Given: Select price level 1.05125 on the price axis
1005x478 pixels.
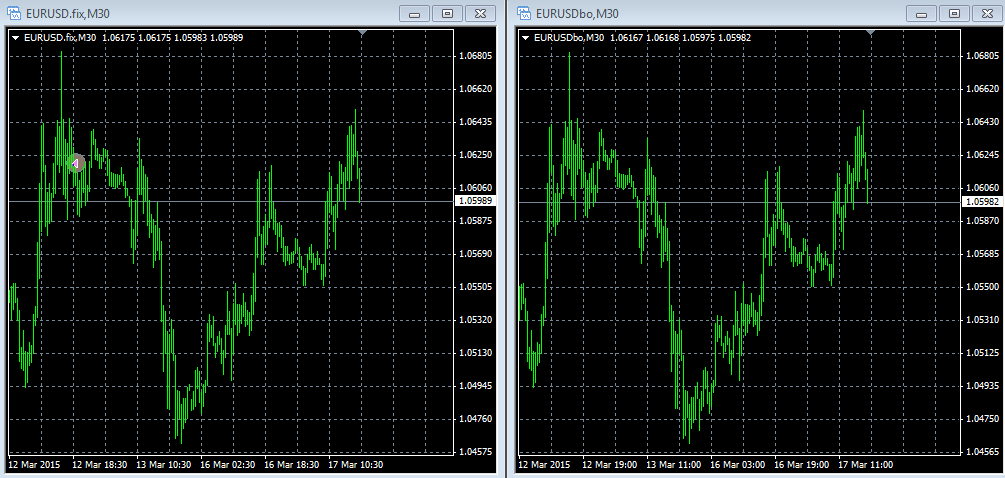Looking at the screenshot, I should [983, 352].
